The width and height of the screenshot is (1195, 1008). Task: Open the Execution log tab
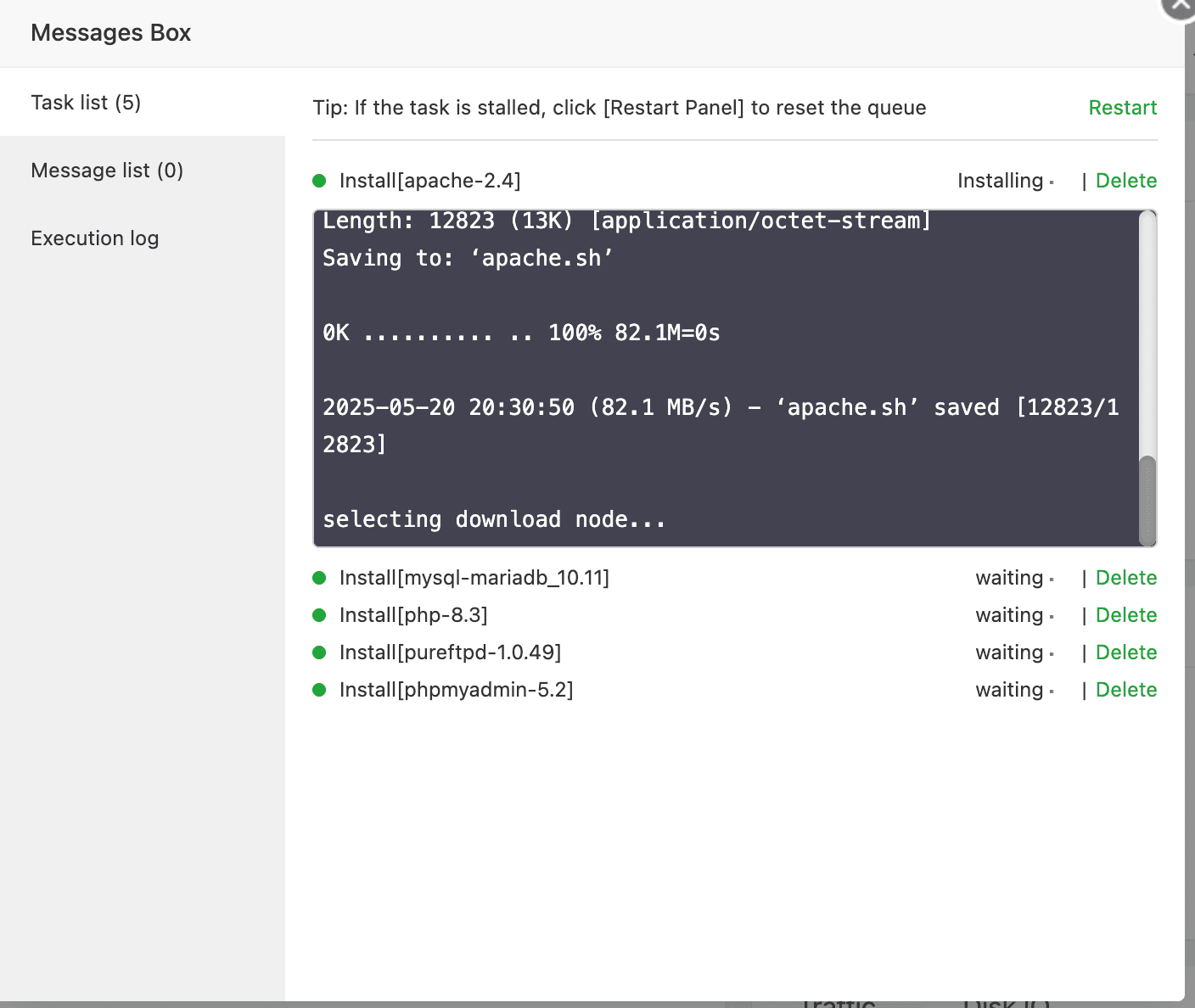pyautogui.click(x=143, y=238)
